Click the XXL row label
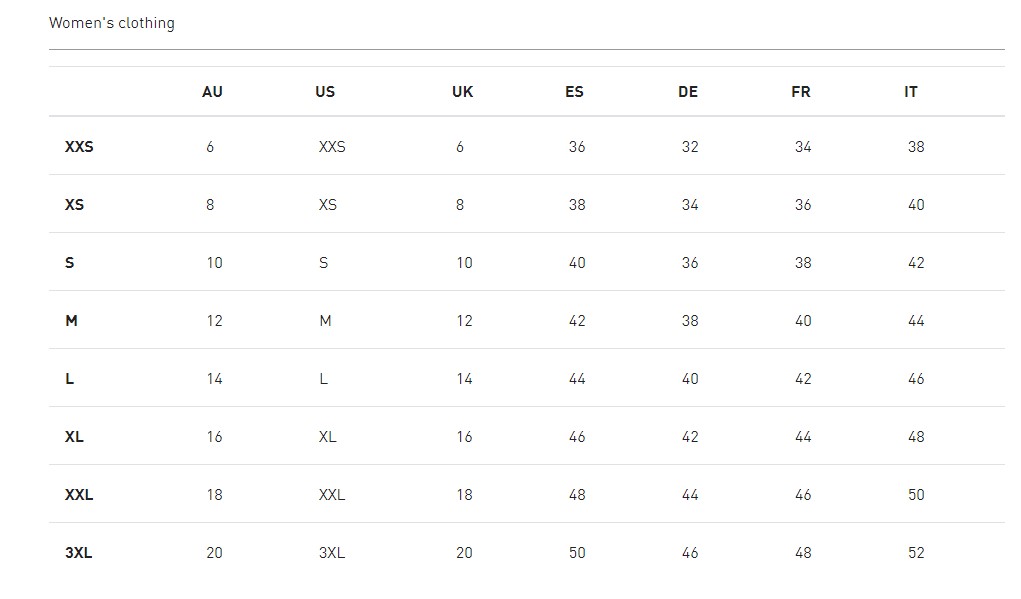The image size is (1021, 599). 79,495
